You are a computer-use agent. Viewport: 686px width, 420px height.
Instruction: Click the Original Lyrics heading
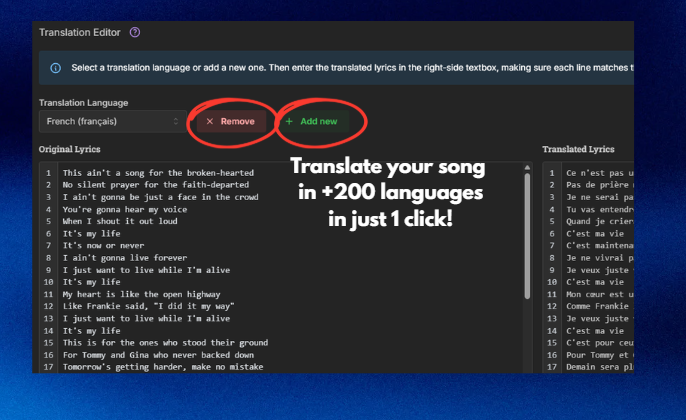tap(70, 149)
